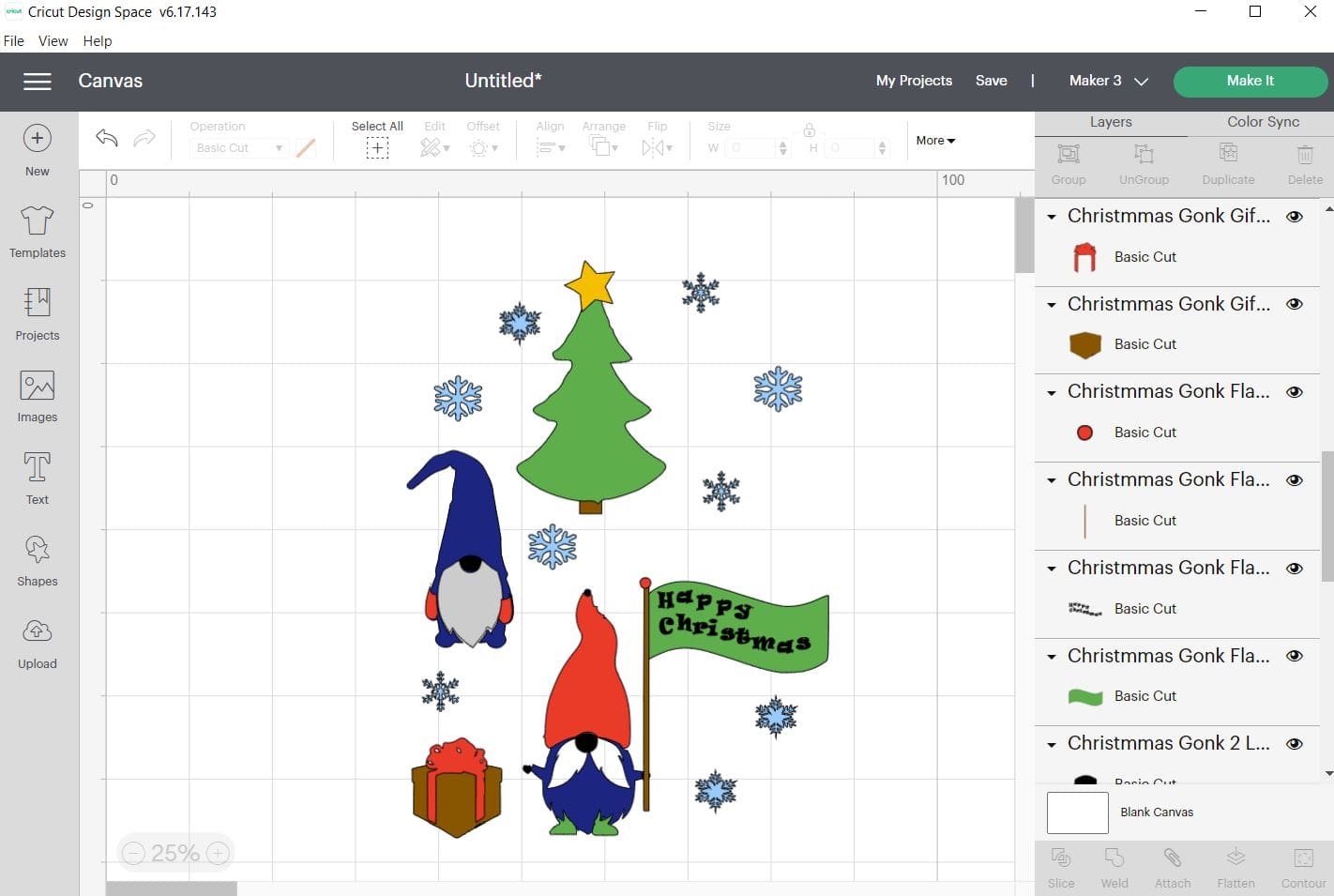Collapse the brown gift box layer group
This screenshot has height=896, width=1334.
pos(1052,305)
